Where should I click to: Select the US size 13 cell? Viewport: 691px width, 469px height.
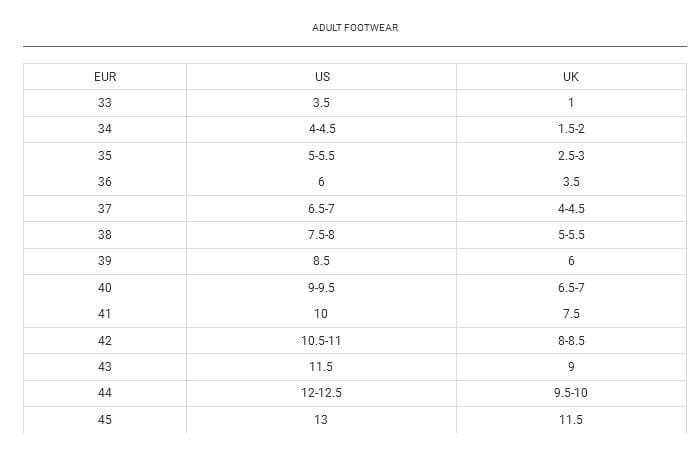[321, 420]
